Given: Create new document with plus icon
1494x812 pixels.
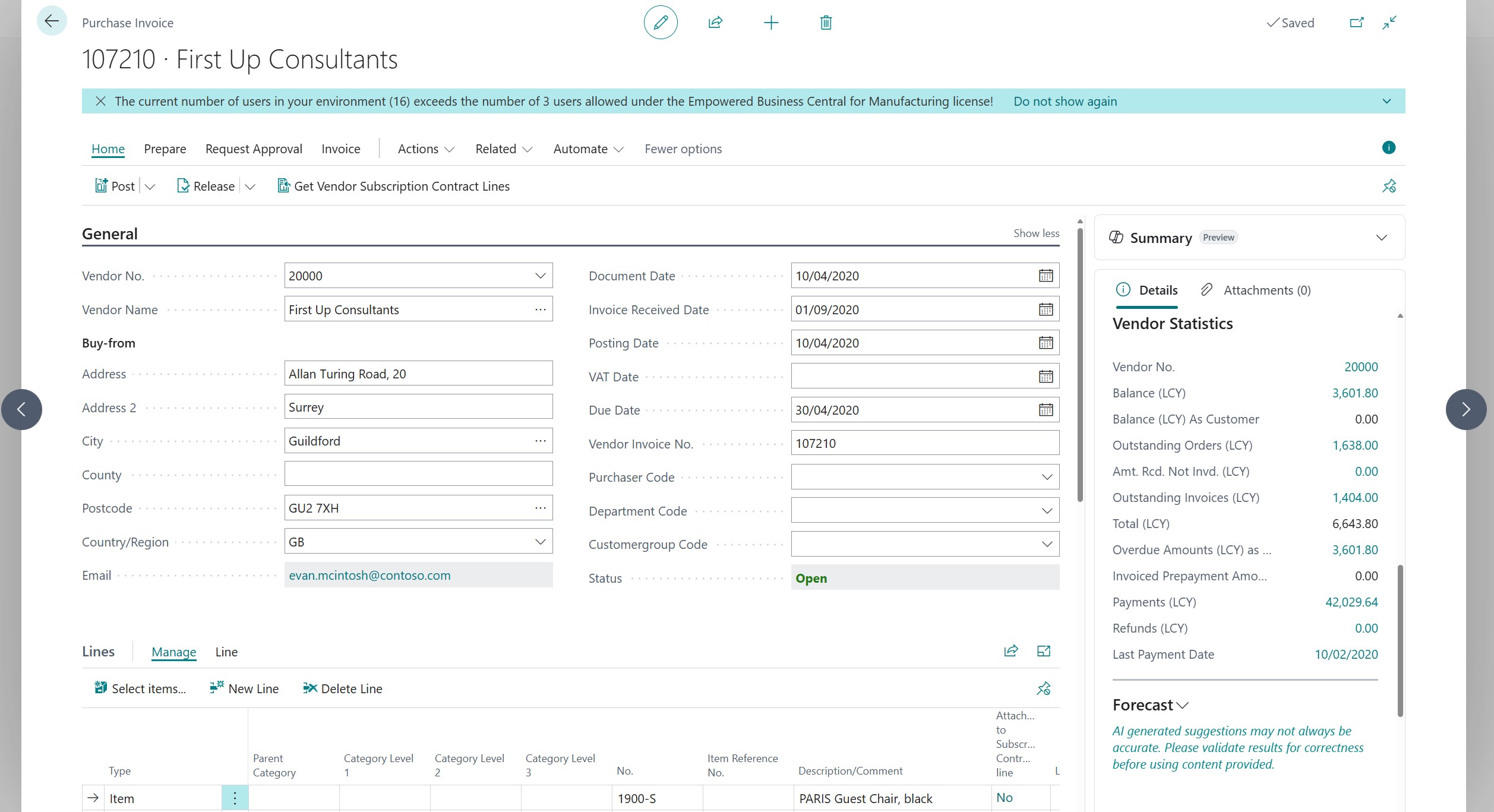Looking at the screenshot, I should coord(770,23).
